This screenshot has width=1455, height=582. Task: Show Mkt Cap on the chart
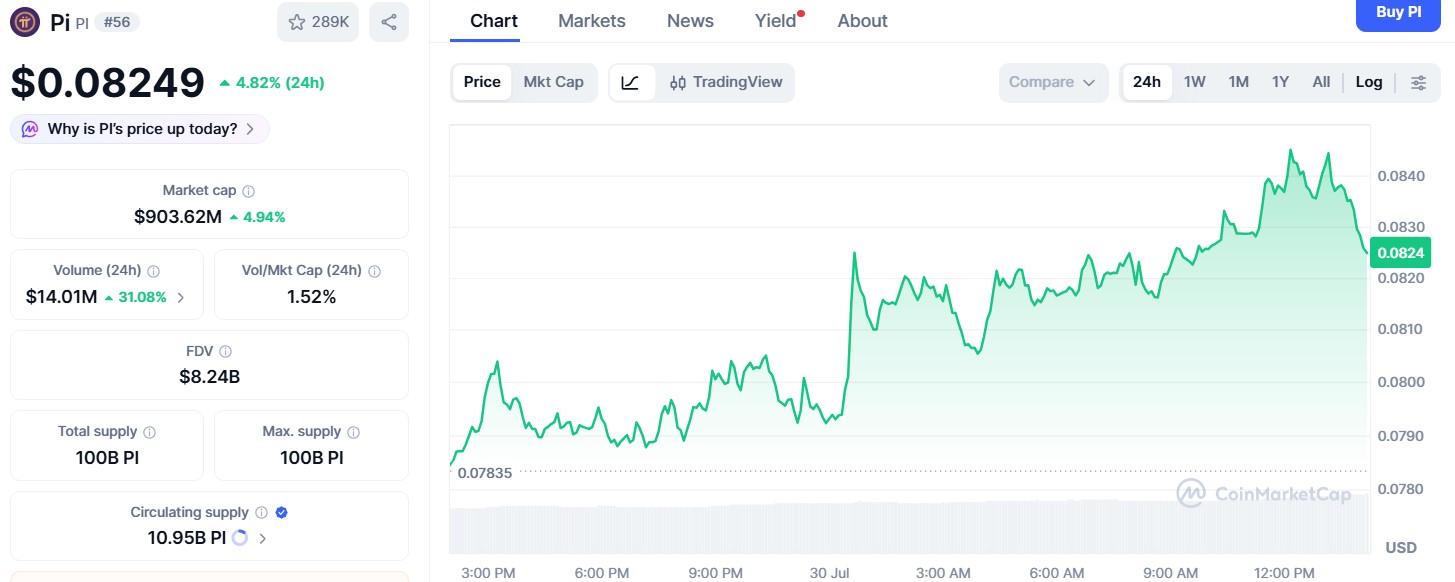pyautogui.click(x=554, y=82)
